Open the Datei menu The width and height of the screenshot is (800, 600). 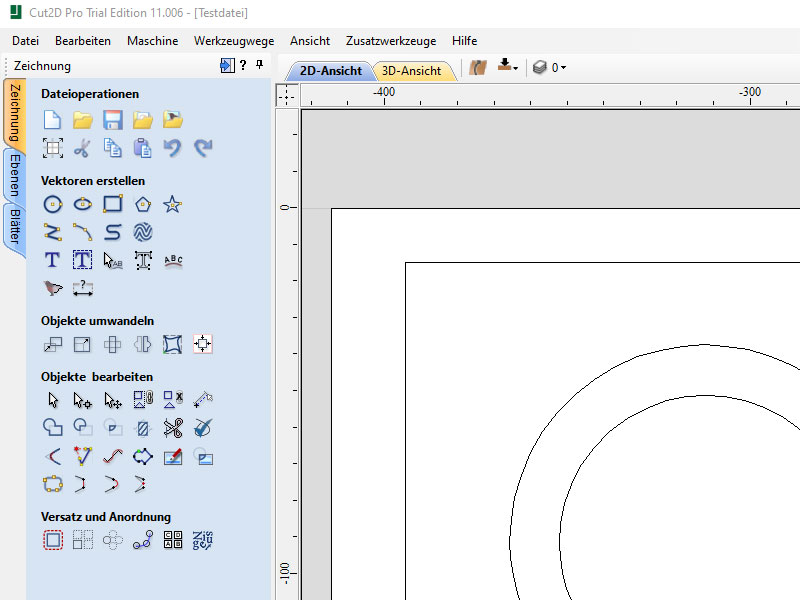coord(26,41)
